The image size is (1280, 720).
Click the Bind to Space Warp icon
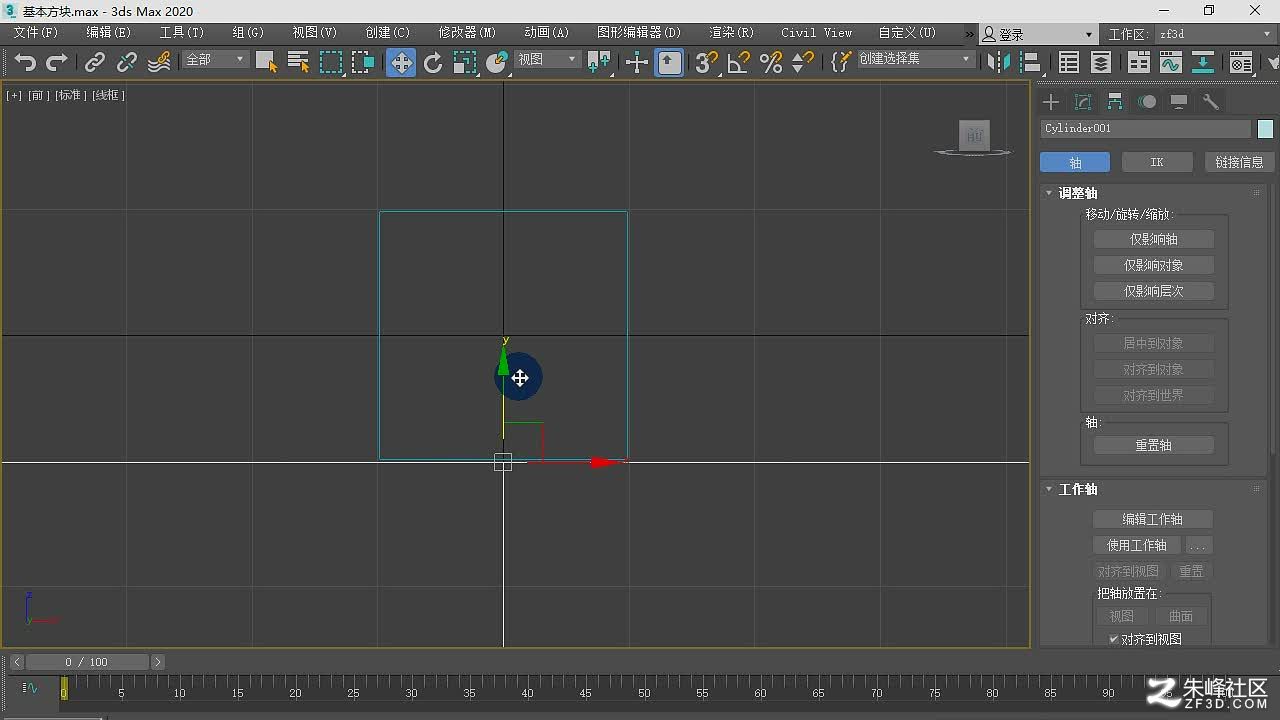point(159,63)
